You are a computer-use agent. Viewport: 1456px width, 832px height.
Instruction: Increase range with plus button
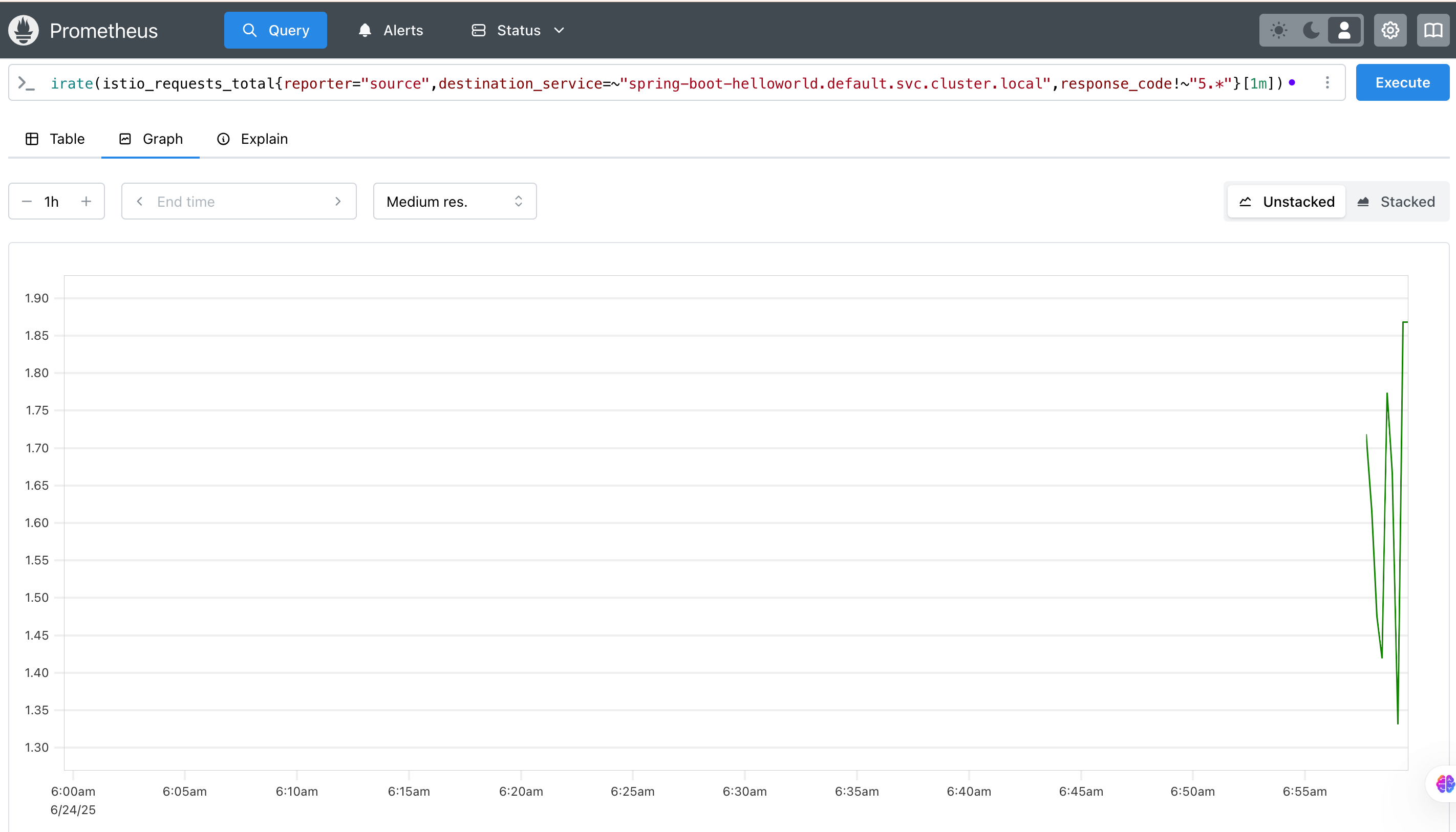87,202
